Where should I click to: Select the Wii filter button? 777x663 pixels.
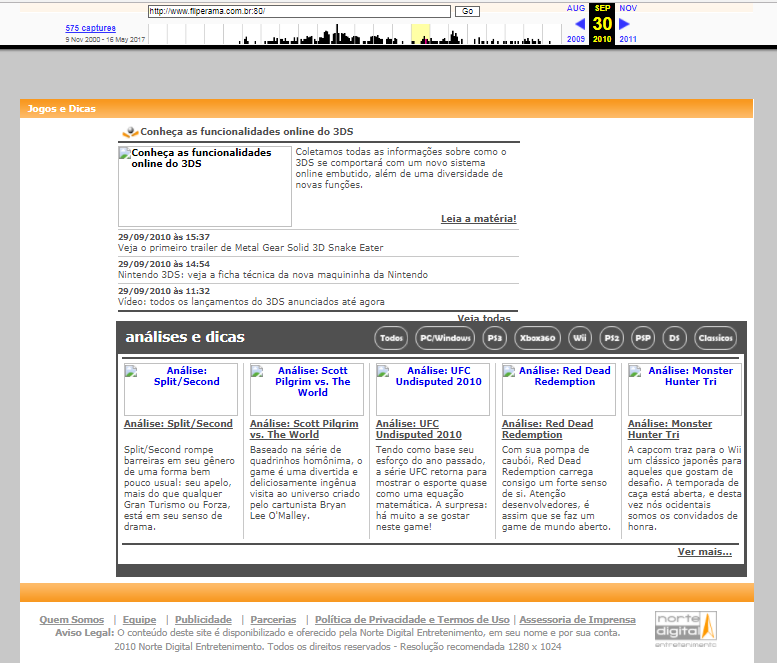coord(580,338)
